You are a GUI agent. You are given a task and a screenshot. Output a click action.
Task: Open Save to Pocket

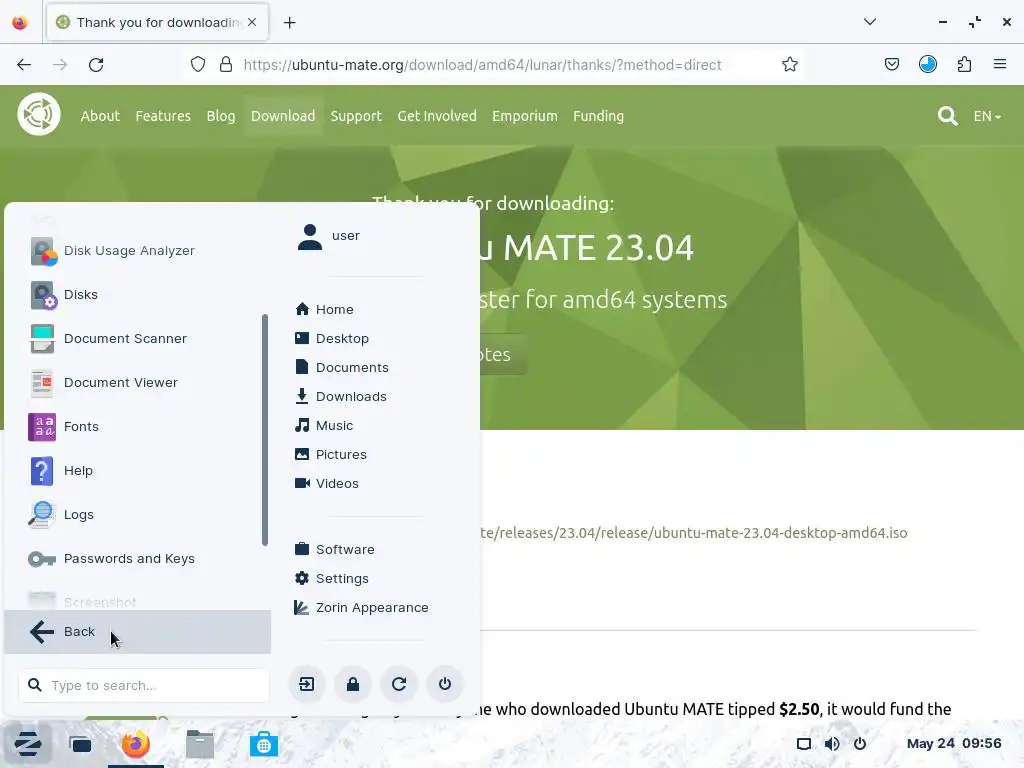(891, 65)
